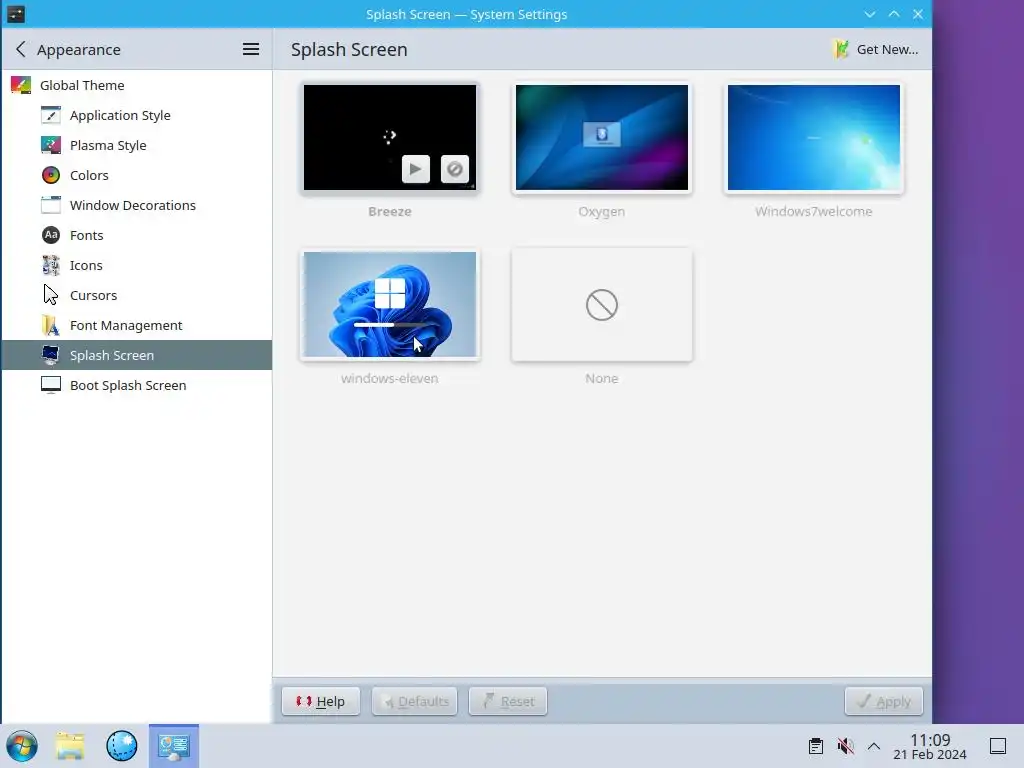The width and height of the screenshot is (1024, 768).
Task: Select the Breeze splash screen thumbnail
Action: pyautogui.click(x=390, y=137)
